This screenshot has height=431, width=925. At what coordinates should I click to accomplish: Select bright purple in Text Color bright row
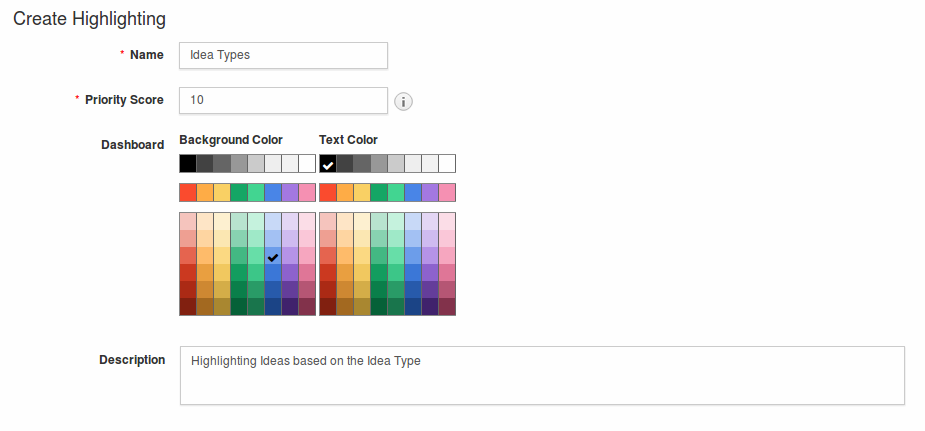coord(430,192)
